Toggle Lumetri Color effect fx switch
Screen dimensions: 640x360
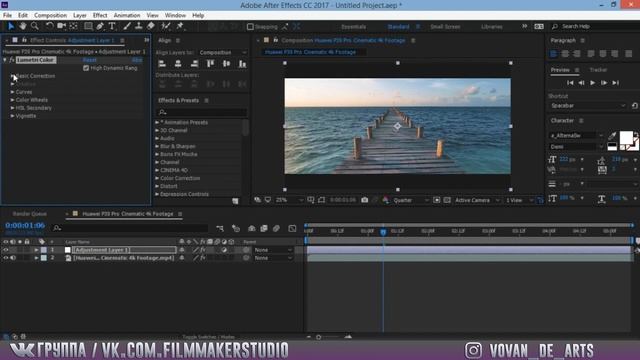coord(12,60)
